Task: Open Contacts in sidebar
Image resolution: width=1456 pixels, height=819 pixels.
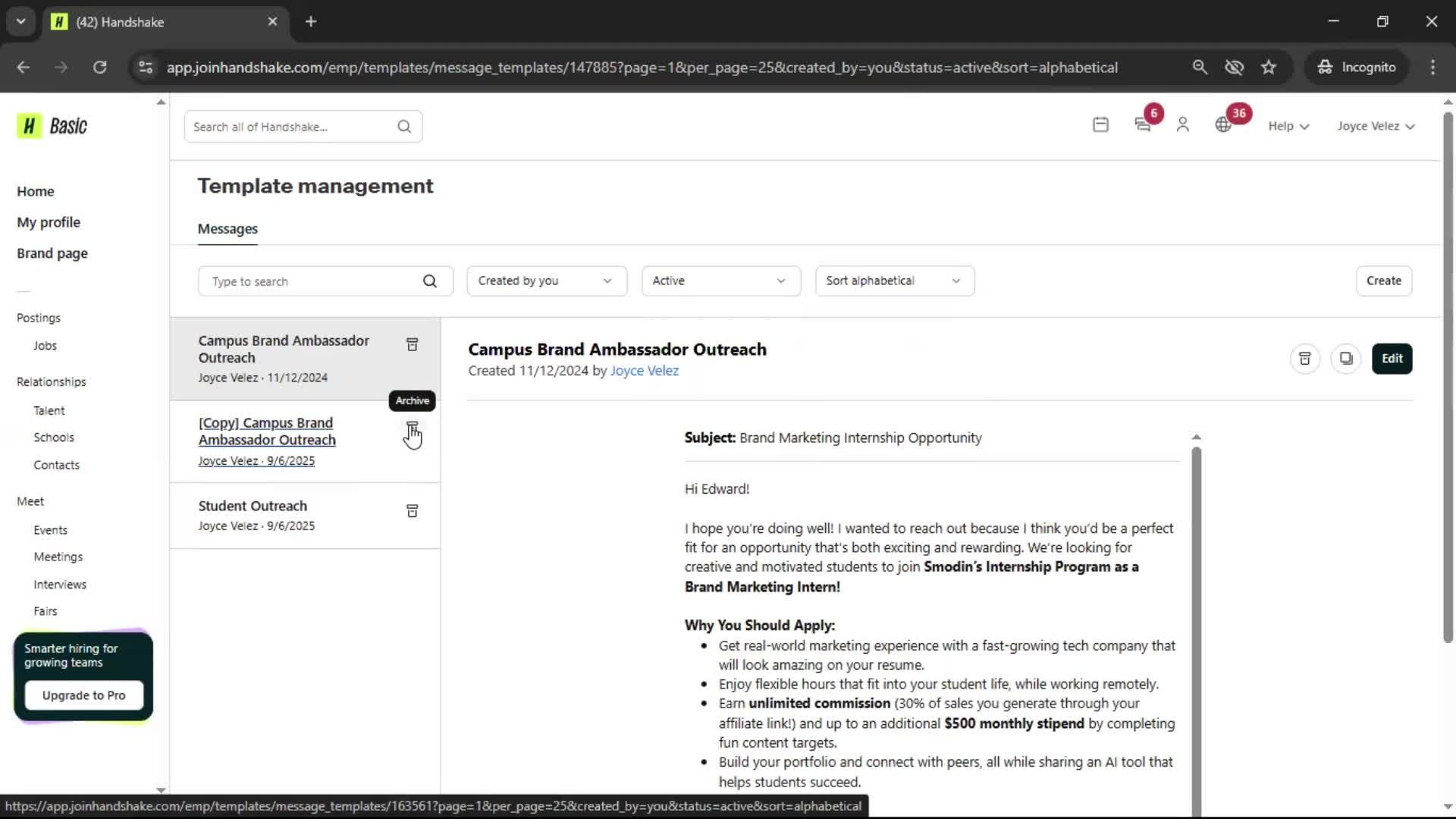Action: (56, 465)
